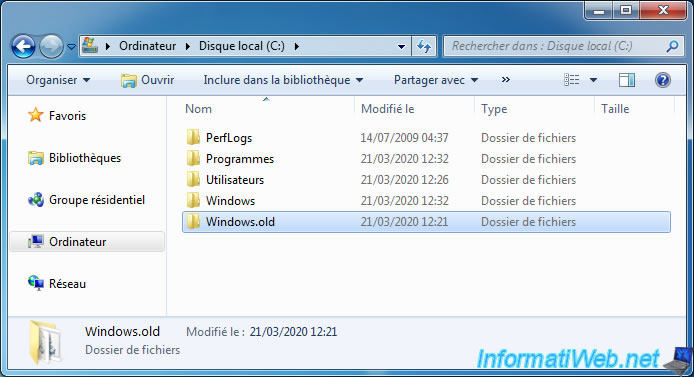Click the details pane modified date 21/03/2020 12:21
This screenshot has width=694, height=377.
tap(293, 332)
